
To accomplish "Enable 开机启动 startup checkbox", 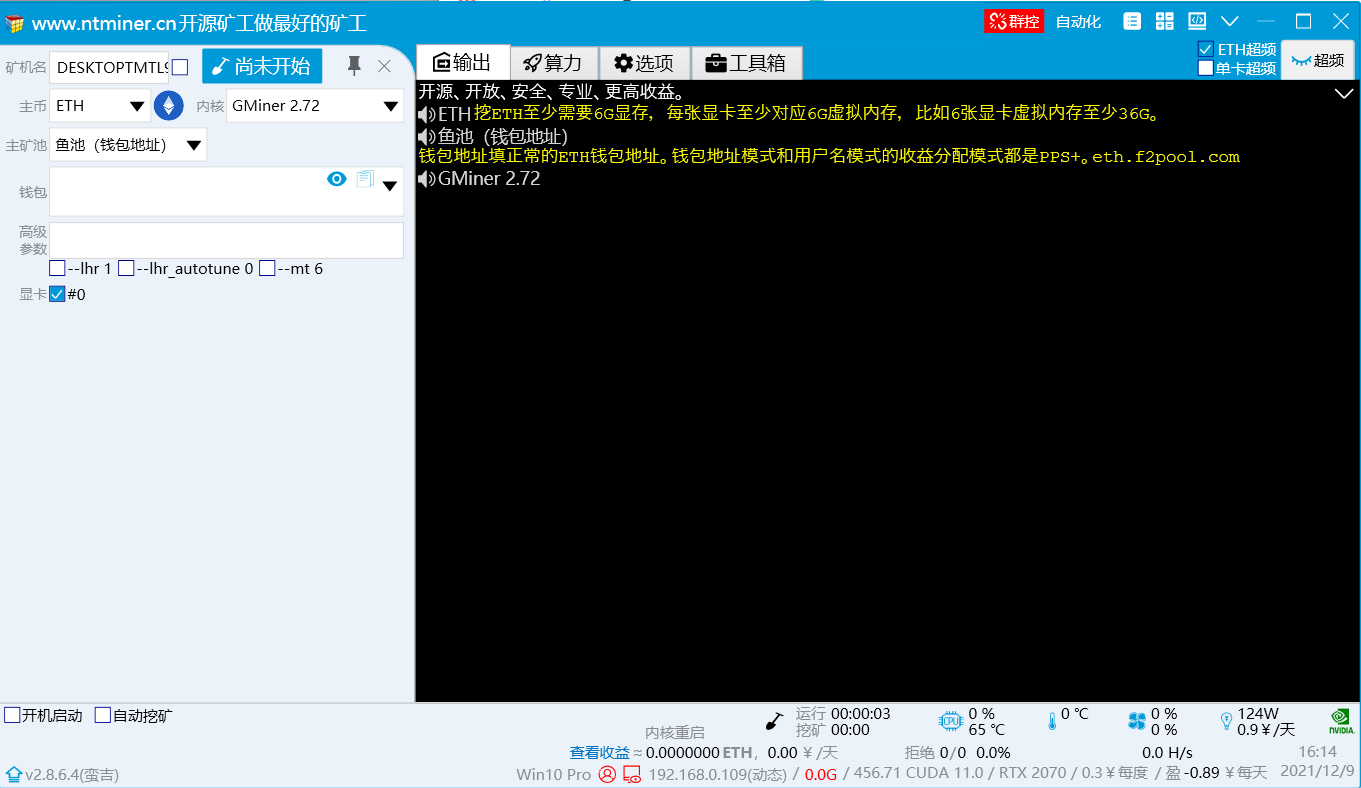I will tap(12, 715).
